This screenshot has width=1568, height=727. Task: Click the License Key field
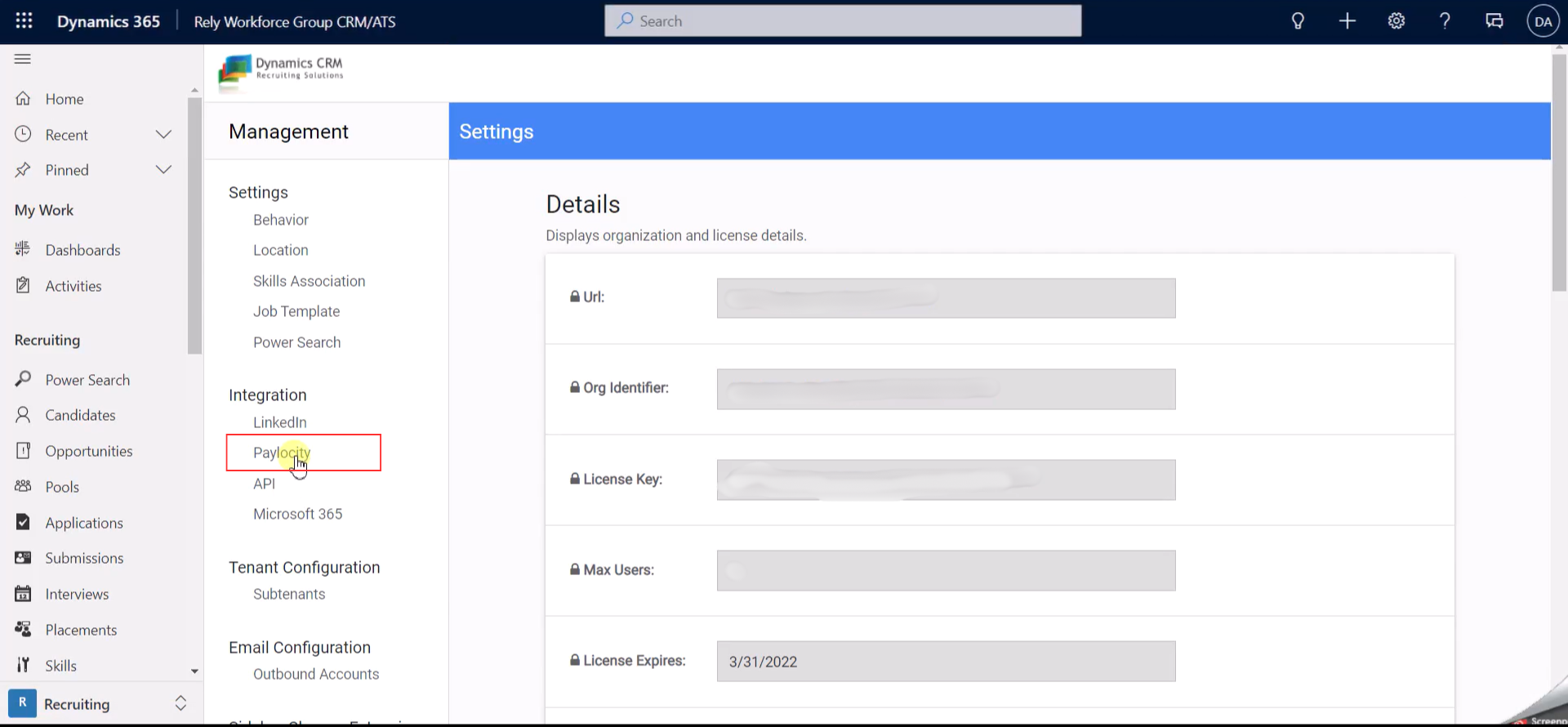coord(946,479)
